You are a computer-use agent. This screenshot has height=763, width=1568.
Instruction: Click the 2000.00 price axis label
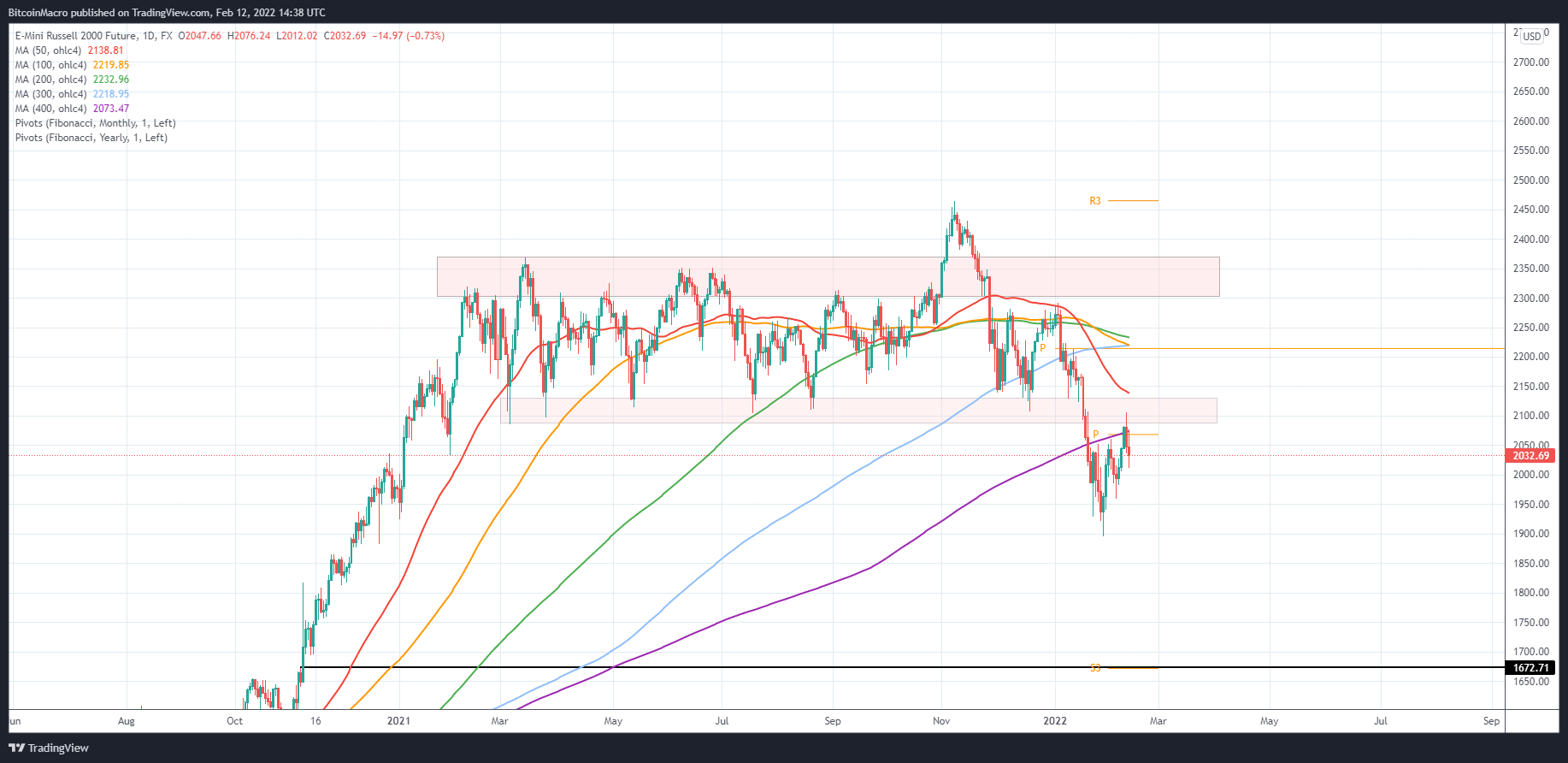pyautogui.click(x=1531, y=475)
